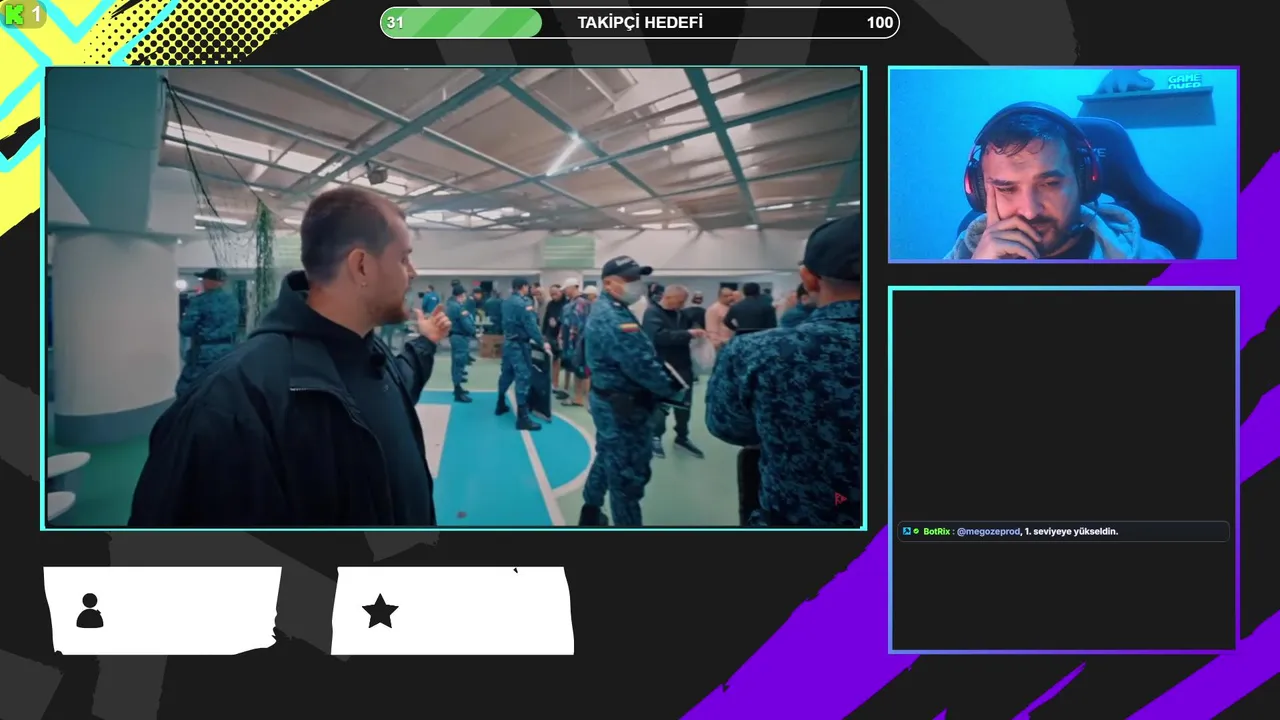Click the follower goal progress bar
The height and width of the screenshot is (720, 1280).
point(640,22)
